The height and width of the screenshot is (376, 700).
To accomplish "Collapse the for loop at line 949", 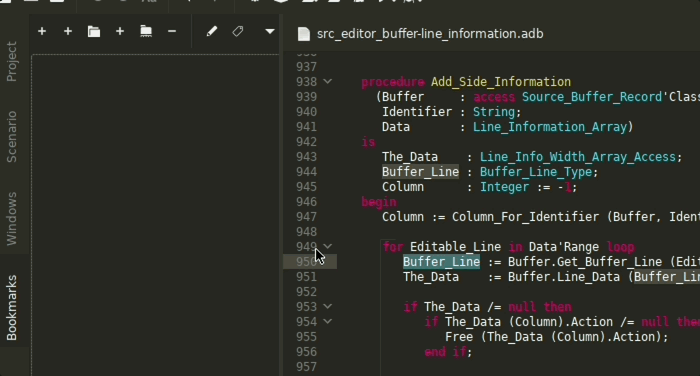I will coord(327,246).
